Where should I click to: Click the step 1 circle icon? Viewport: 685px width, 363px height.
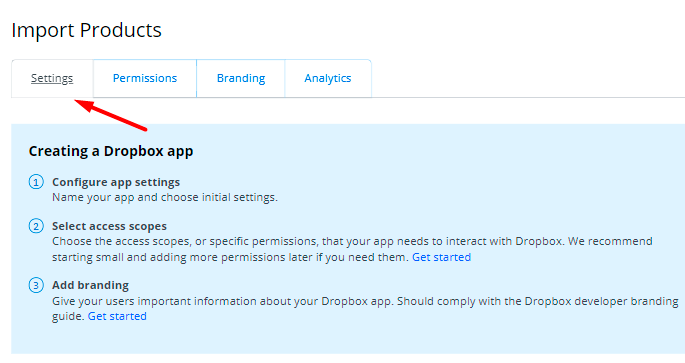click(36, 182)
